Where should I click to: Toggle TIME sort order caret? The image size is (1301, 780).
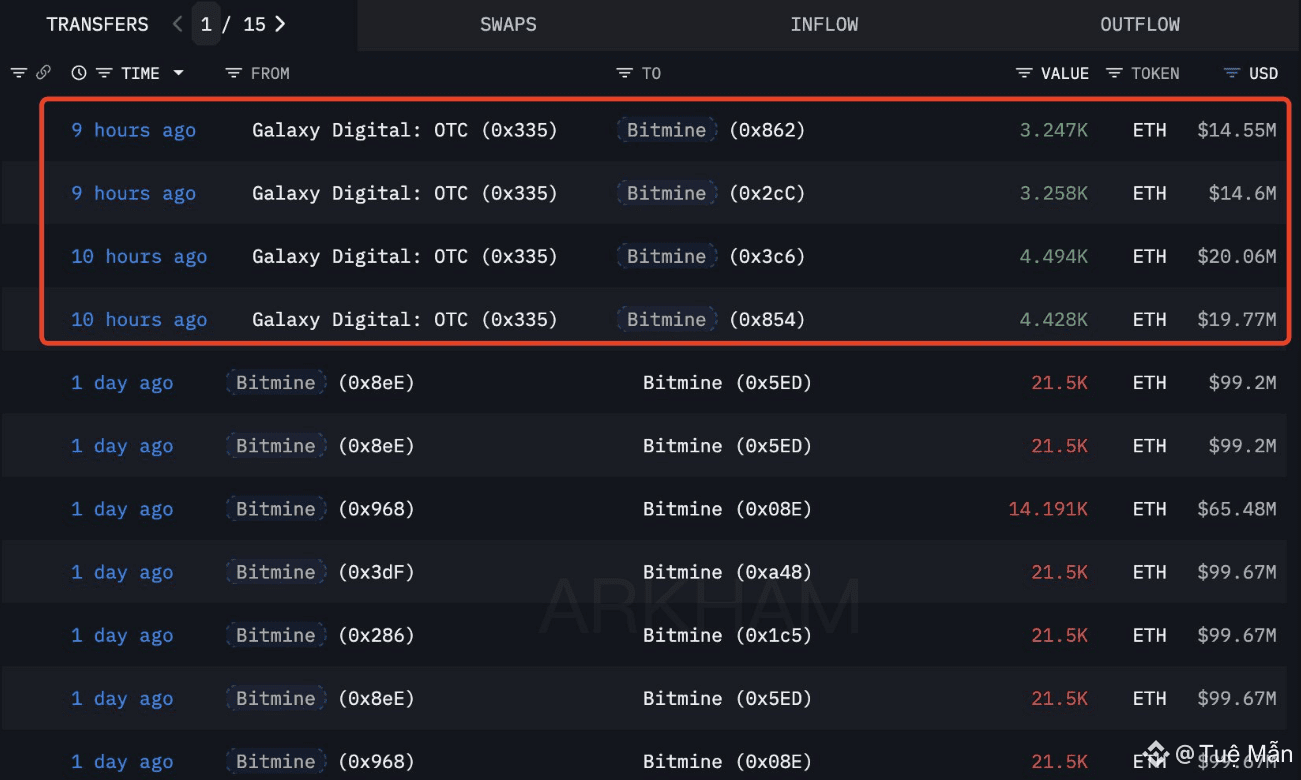tap(178, 73)
